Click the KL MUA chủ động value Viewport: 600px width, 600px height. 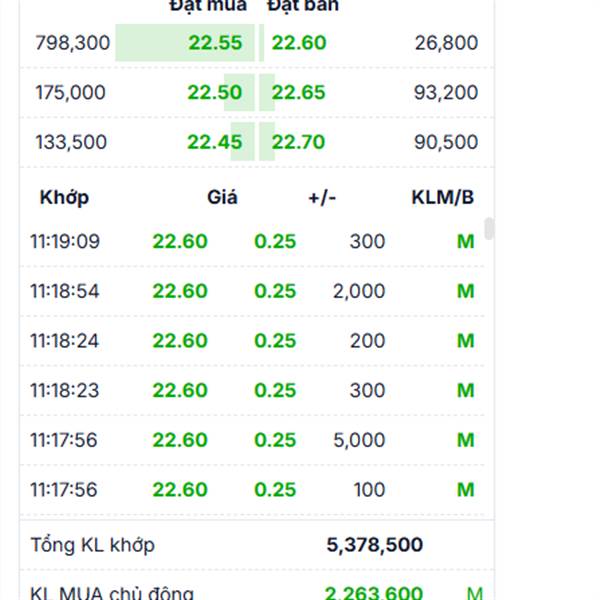point(374,594)
